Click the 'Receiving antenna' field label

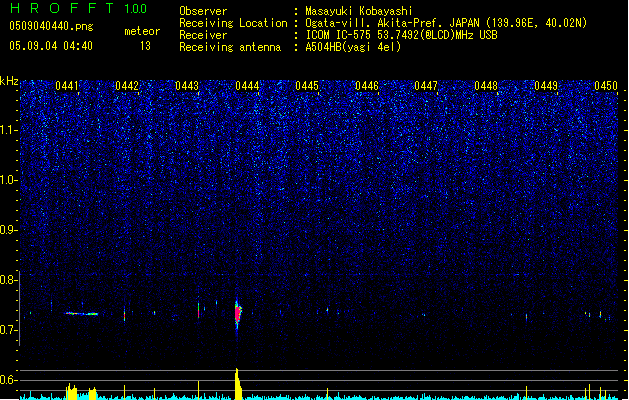coord(230,47)
